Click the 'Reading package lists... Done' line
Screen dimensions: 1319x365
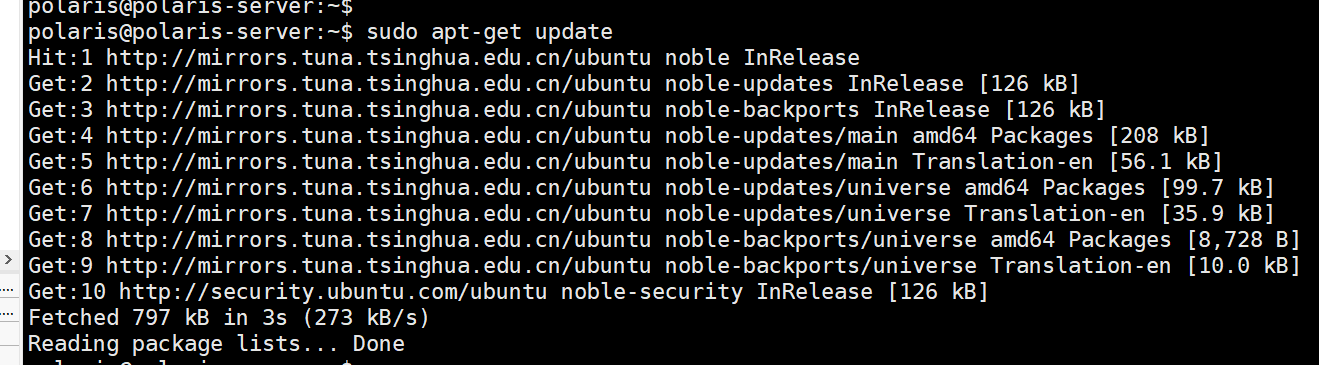217,344
